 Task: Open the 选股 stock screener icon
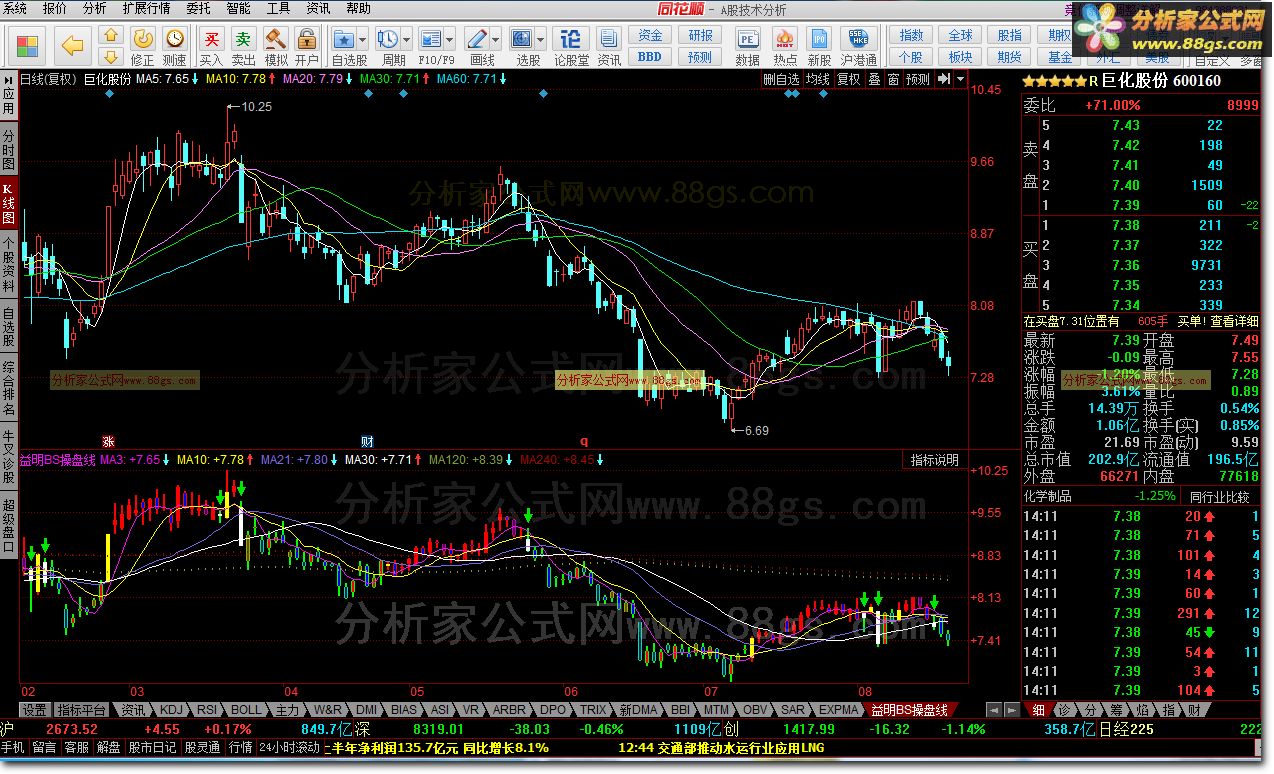[521, 39]
